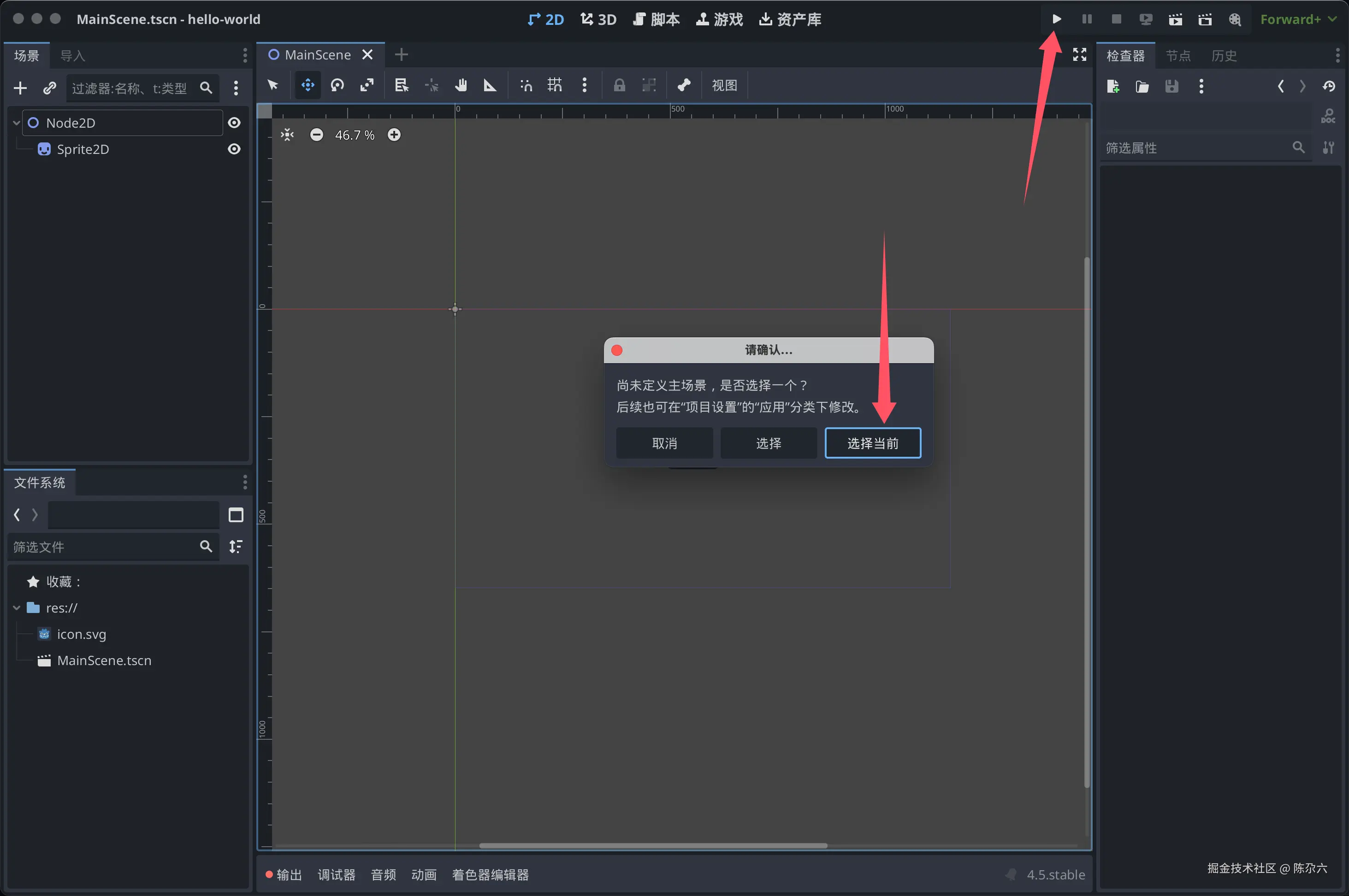Image resolution: width=1349 pixels, height=896 pixels.
Task: Click the Instantiate Child Scene link icon
Action: coord(50,88)
